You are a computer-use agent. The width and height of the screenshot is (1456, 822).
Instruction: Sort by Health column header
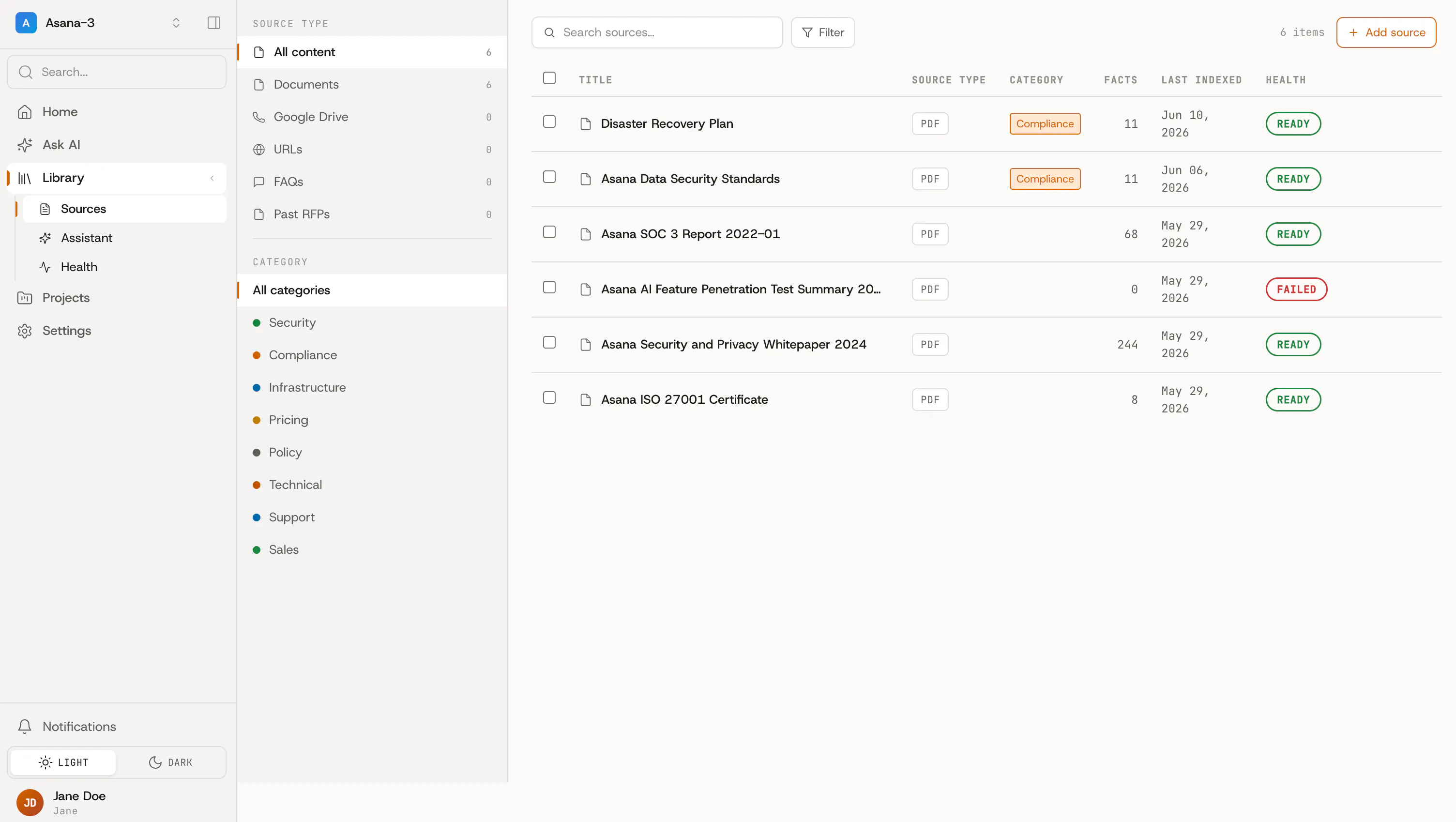coord(1285,80)
